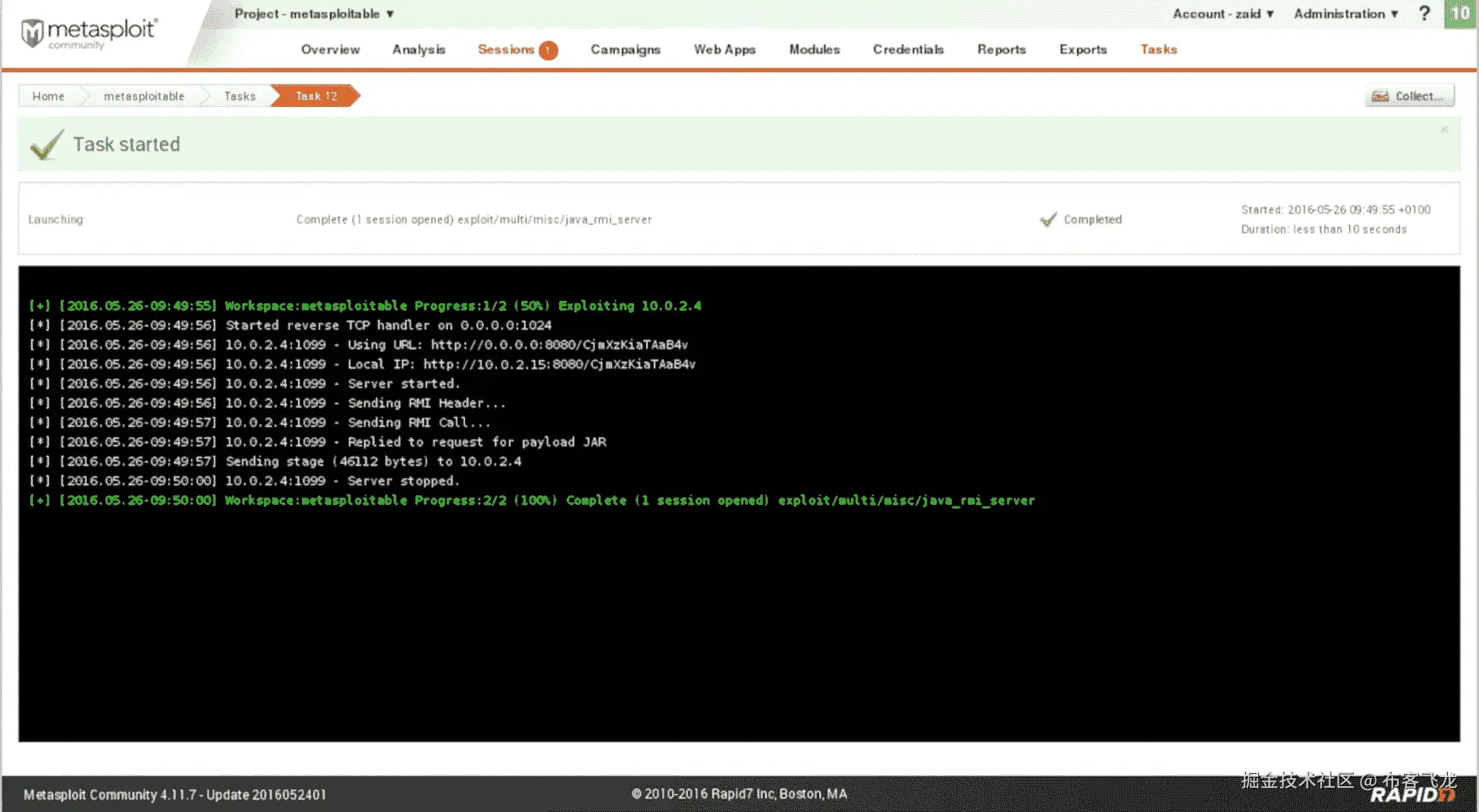Viewport: 1479px width, 812px height.
Task: Open the Analysis tab
Action: [419, 49]
